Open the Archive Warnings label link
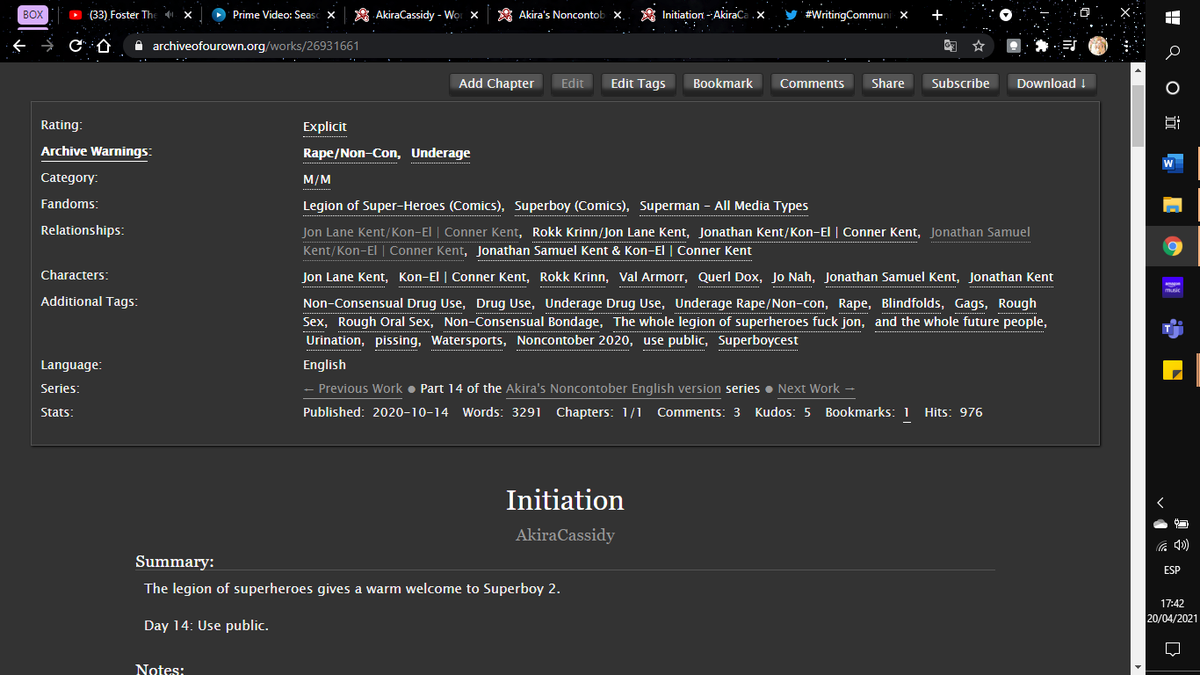 pos(96,152)
